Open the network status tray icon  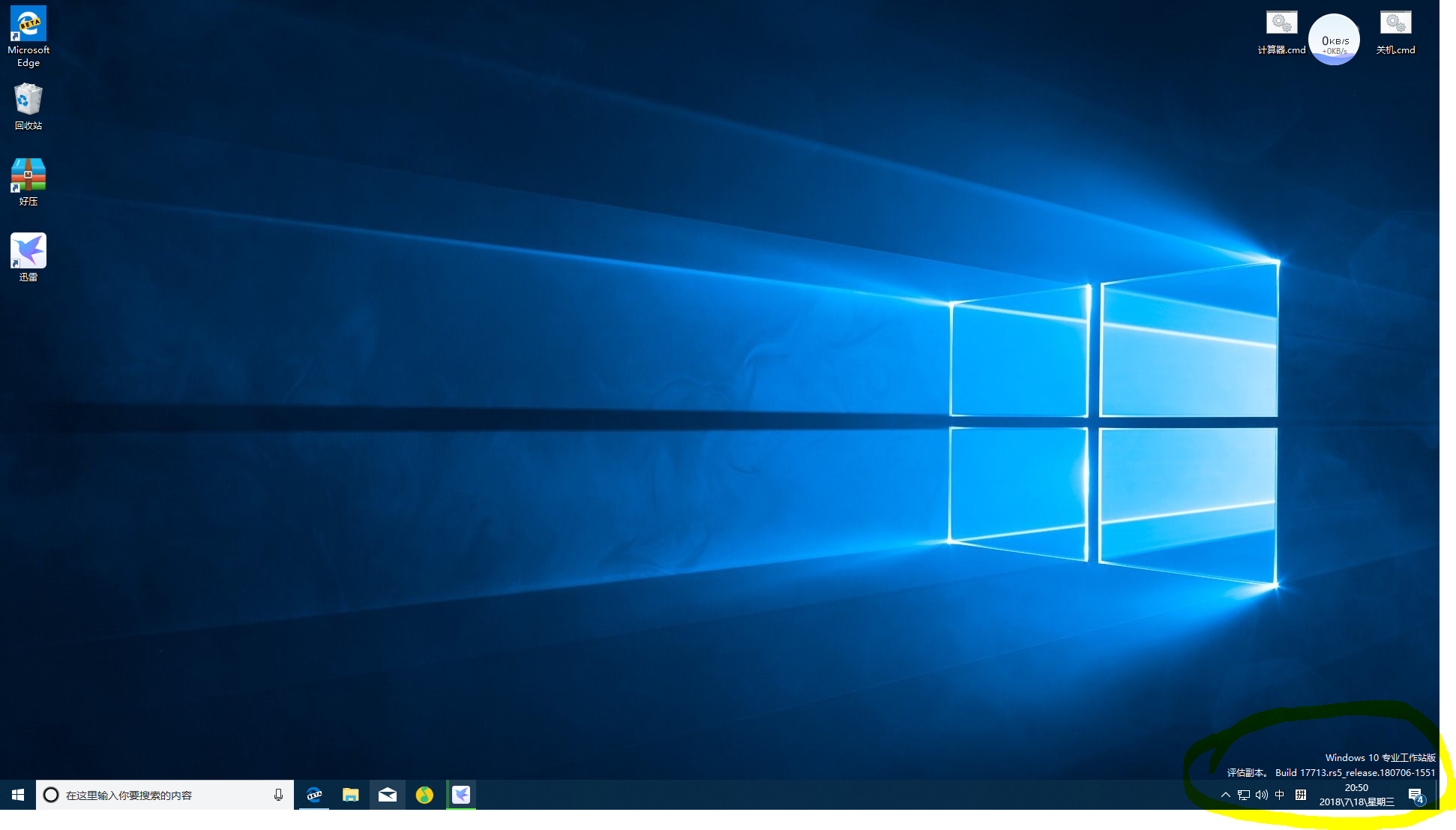1244,795
